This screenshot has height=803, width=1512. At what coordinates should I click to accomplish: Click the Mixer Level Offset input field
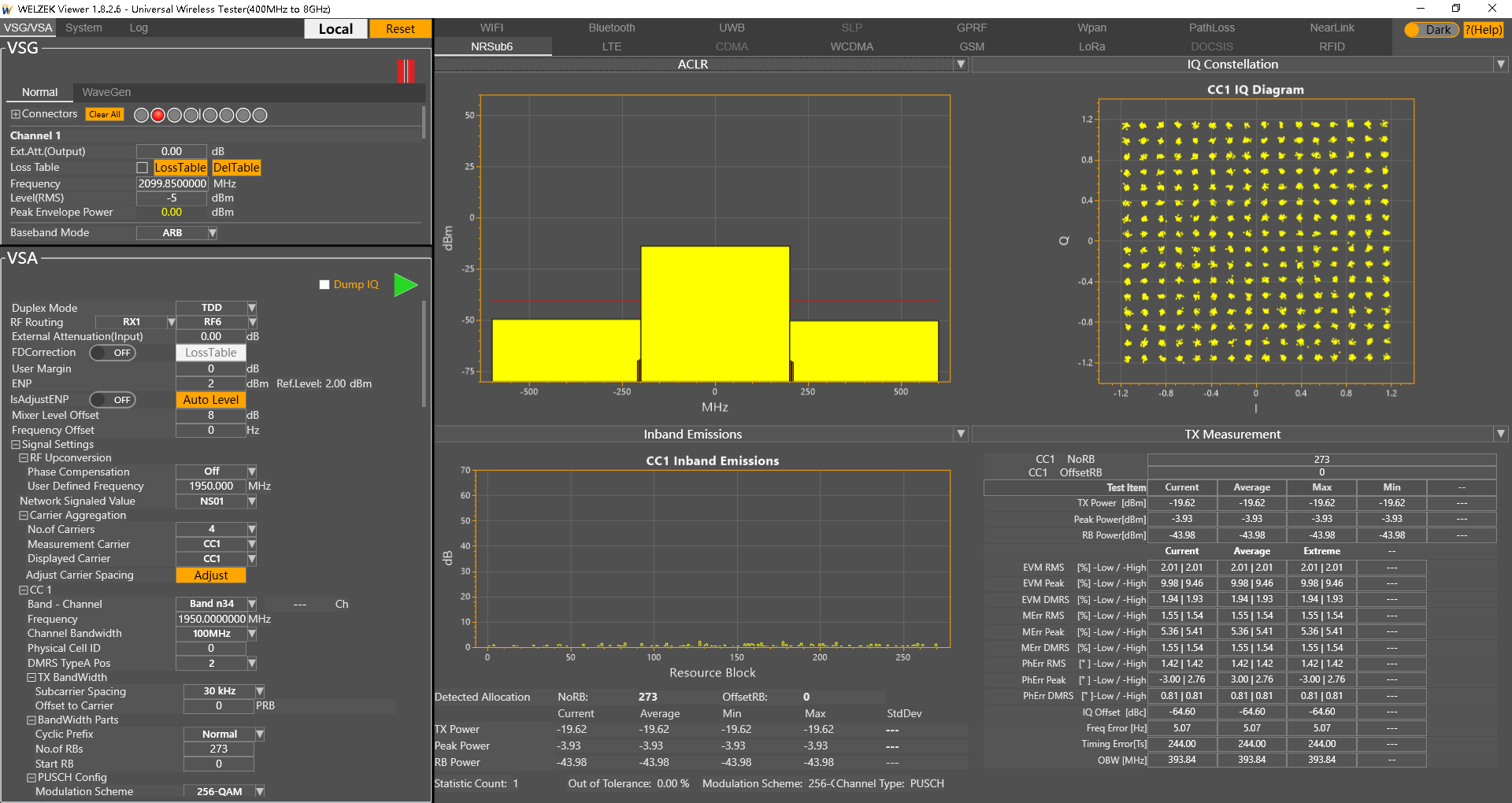click(x=211, y=415)
